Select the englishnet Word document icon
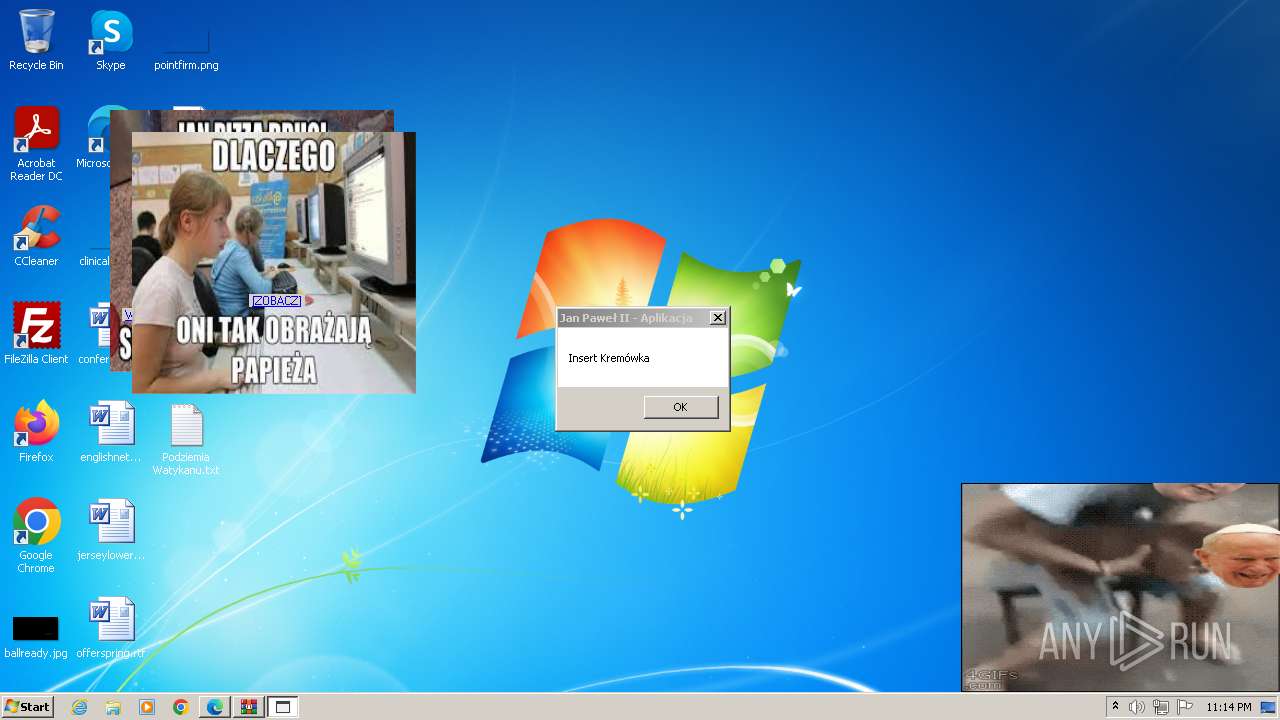This screenshot has width=1280, height=720. pos(111,431)
